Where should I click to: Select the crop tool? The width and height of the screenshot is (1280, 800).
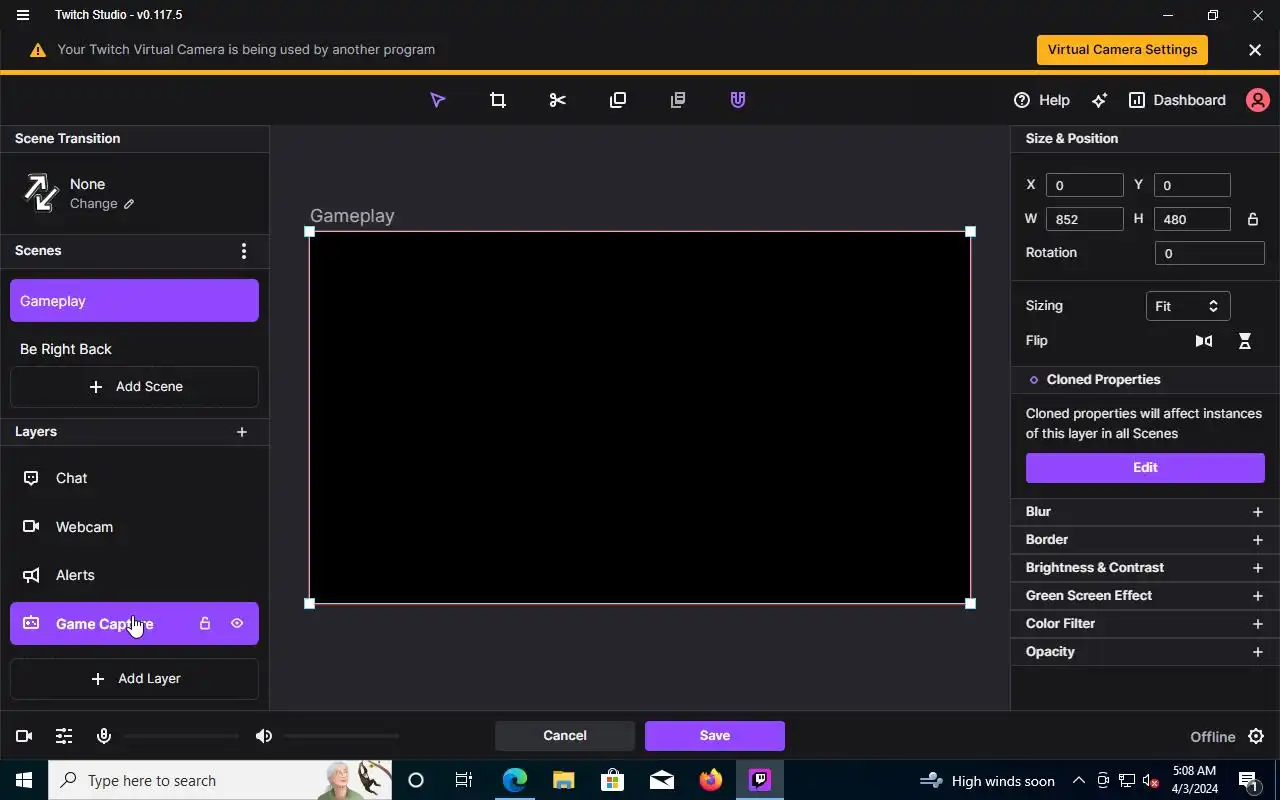pyautogui.click(x=497, y=100)
